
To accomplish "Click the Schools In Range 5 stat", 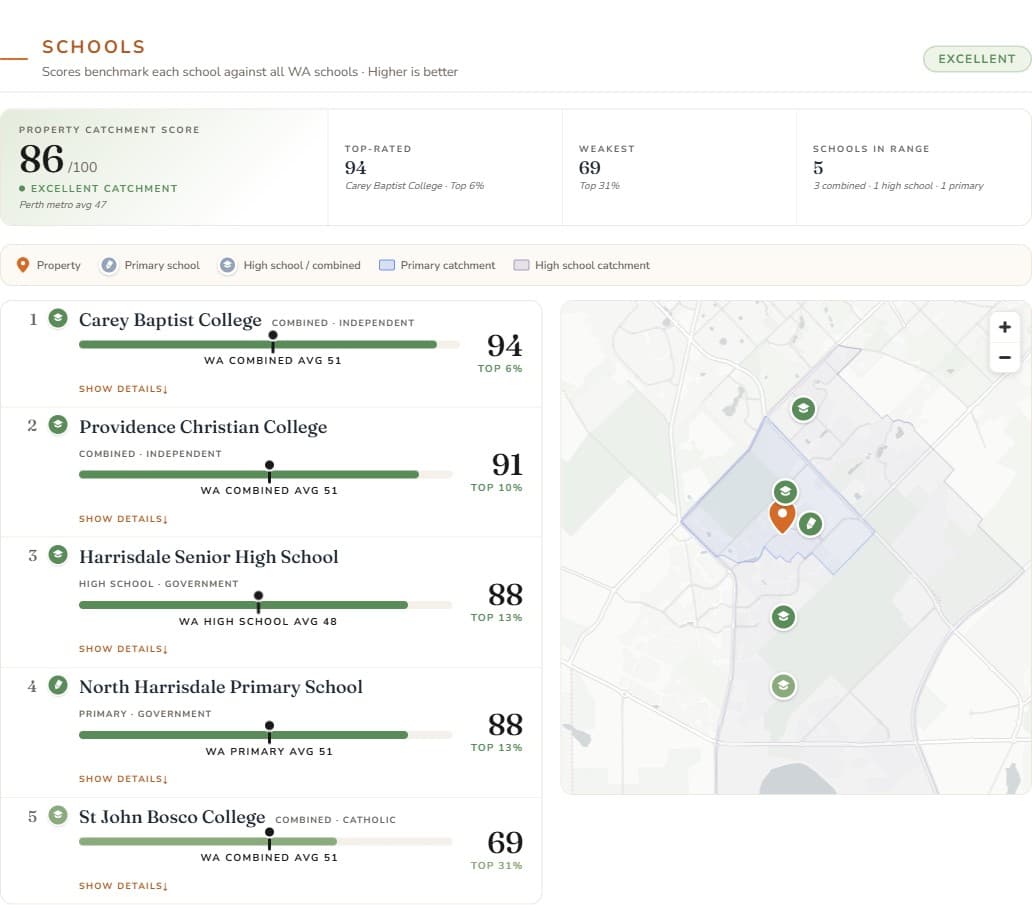I will click(x=818, y=168).
